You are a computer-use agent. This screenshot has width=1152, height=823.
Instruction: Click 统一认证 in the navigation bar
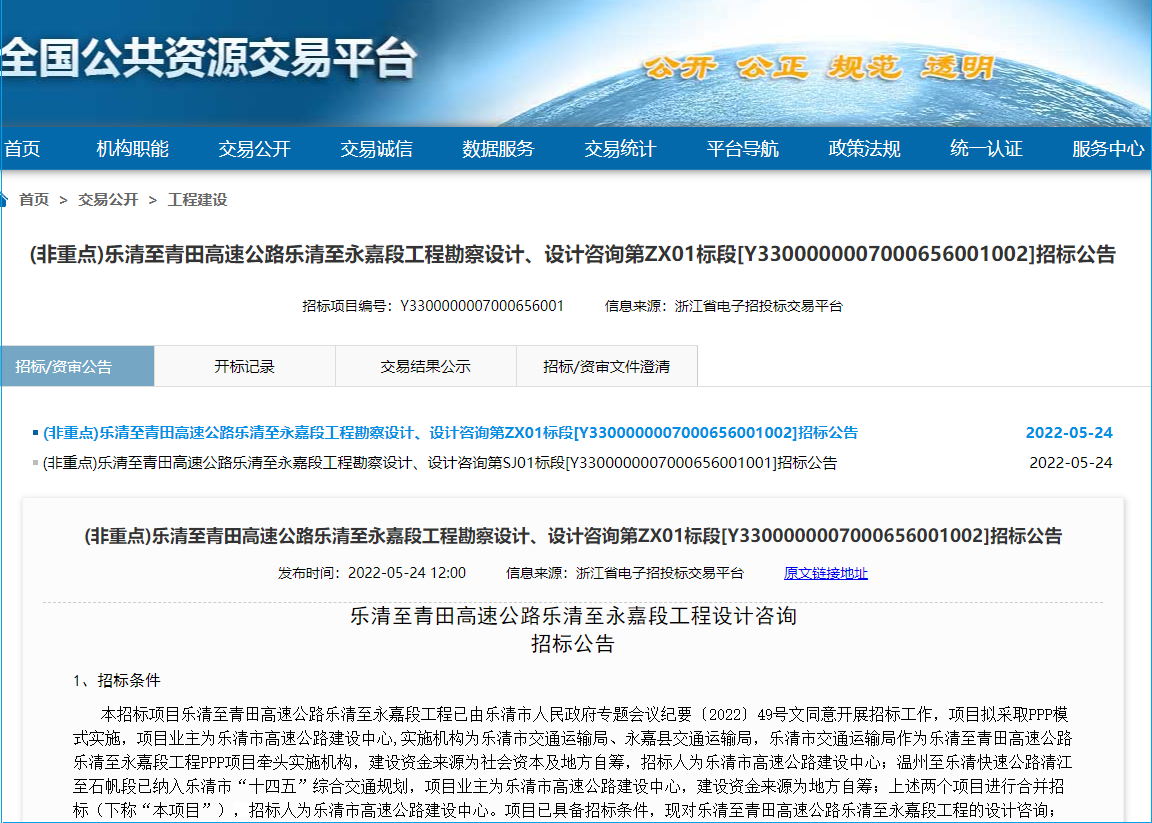tap(986, 149)
